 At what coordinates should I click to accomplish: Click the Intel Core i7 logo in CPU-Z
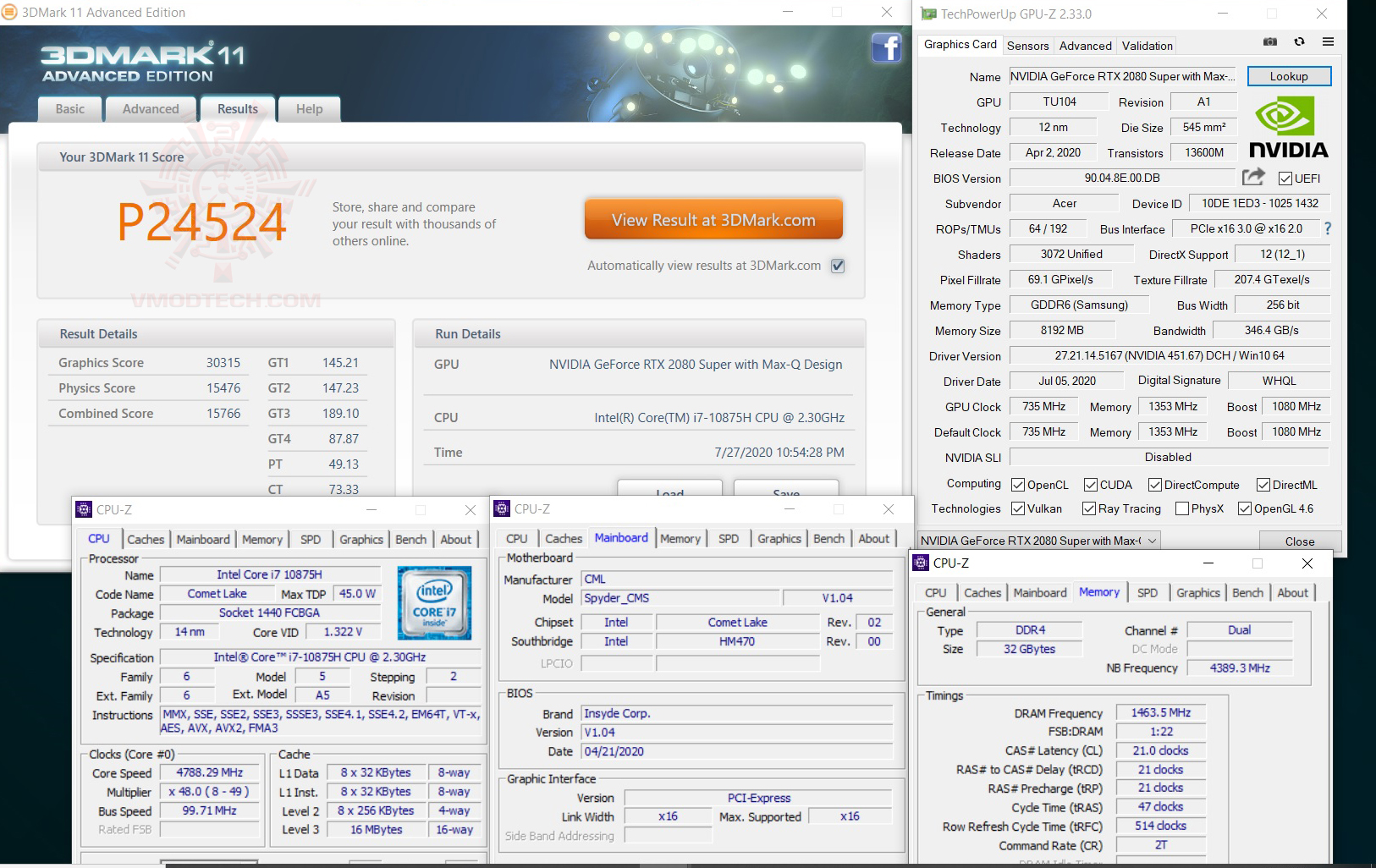434,603
